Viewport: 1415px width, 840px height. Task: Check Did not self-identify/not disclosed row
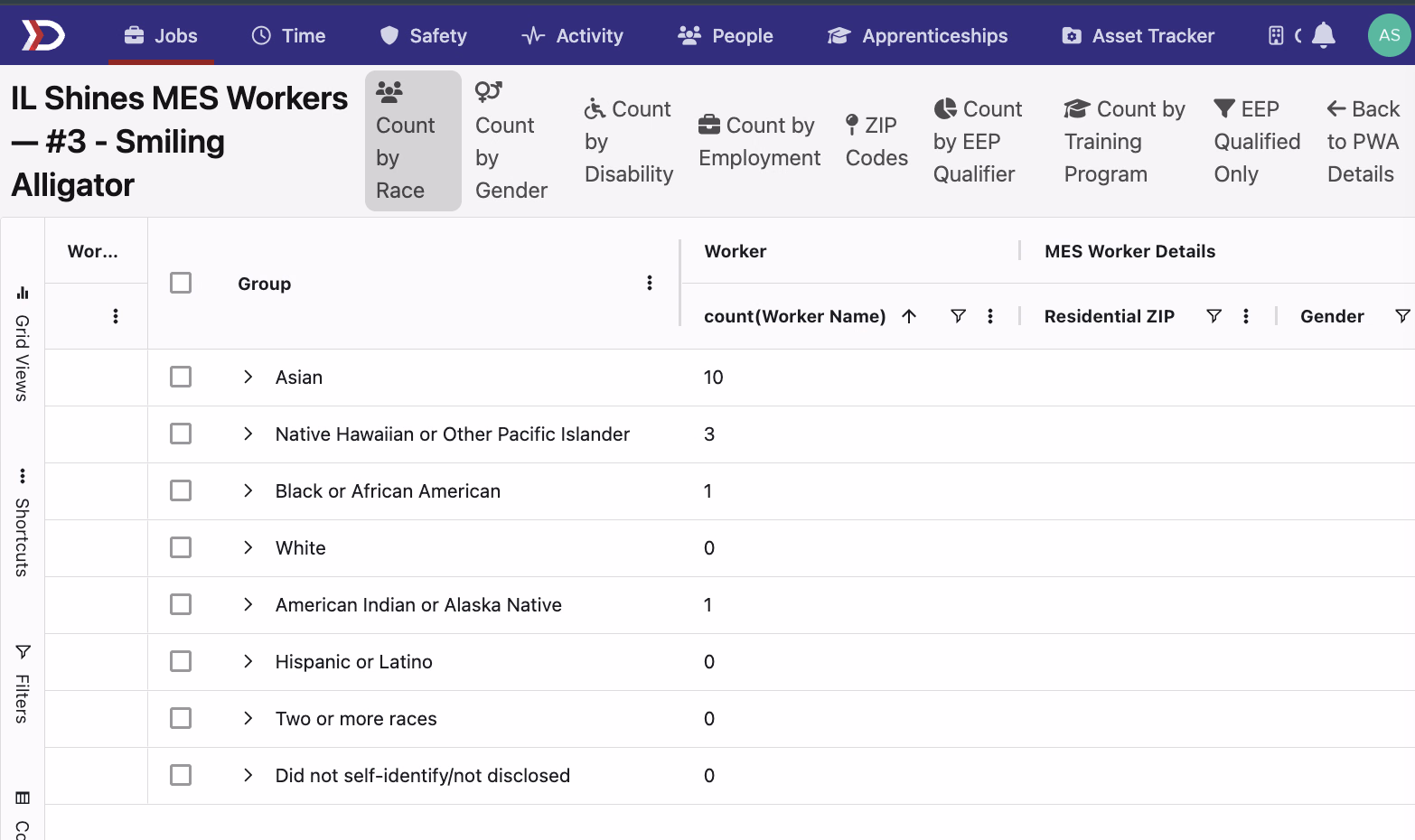(x=181, y=775)
